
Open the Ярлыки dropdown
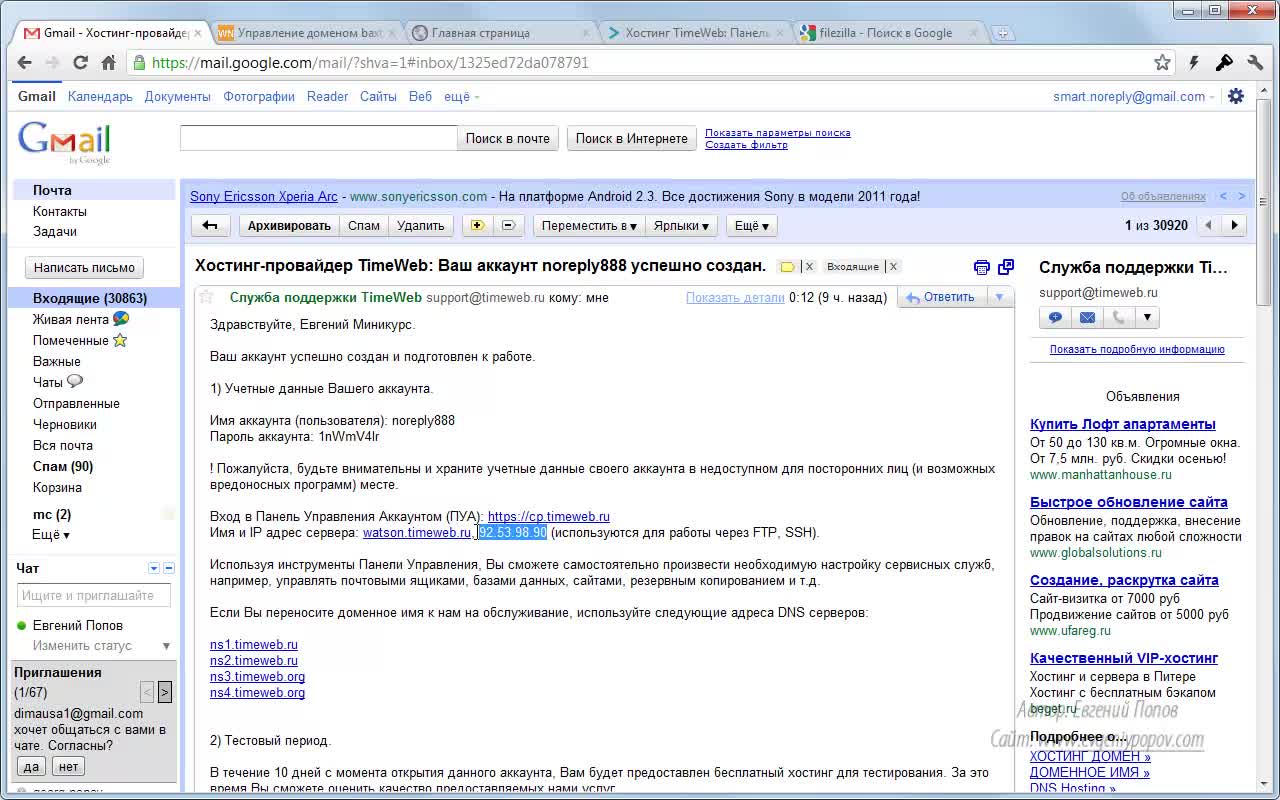point(681,225)
